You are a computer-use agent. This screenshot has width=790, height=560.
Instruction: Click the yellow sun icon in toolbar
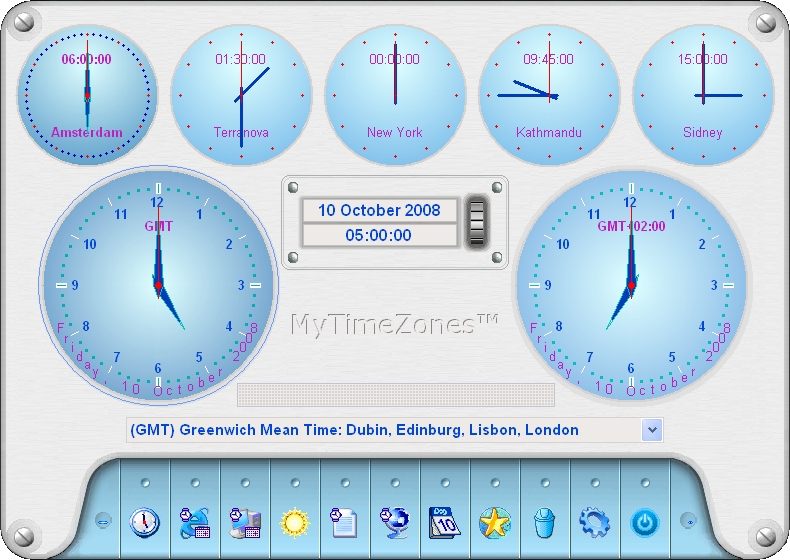pyautogui.click(x=295, y=522)
